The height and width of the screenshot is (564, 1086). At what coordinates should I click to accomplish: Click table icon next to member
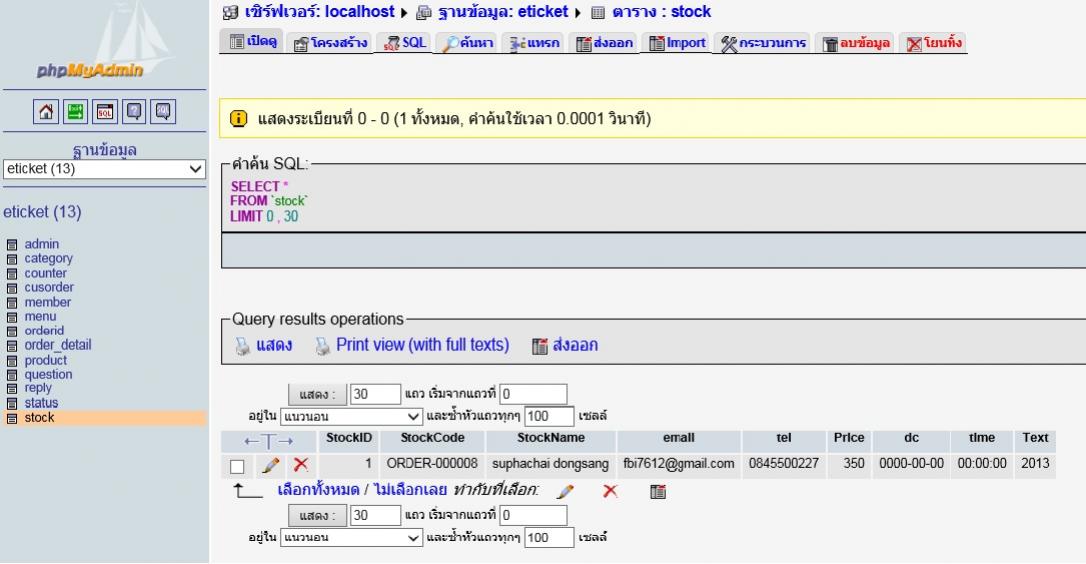point(12,303)
